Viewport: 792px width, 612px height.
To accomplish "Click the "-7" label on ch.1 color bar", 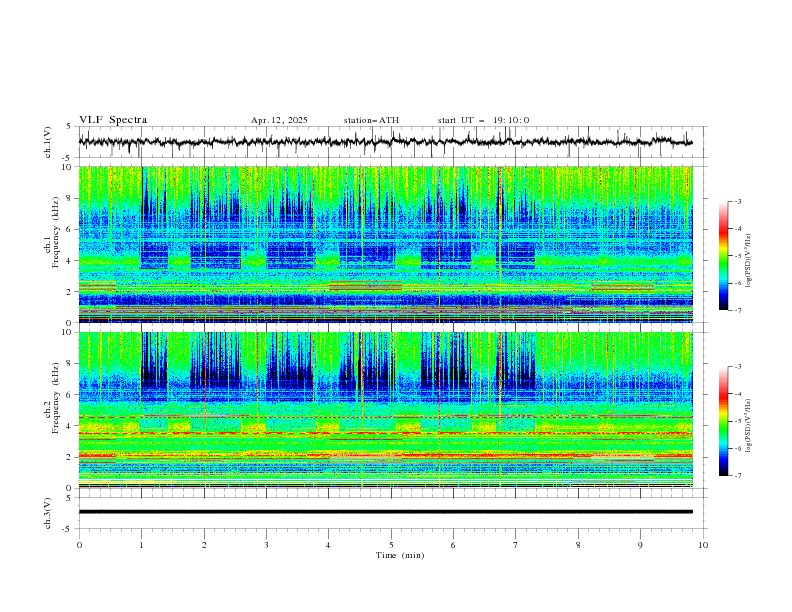I will (737, 310).
